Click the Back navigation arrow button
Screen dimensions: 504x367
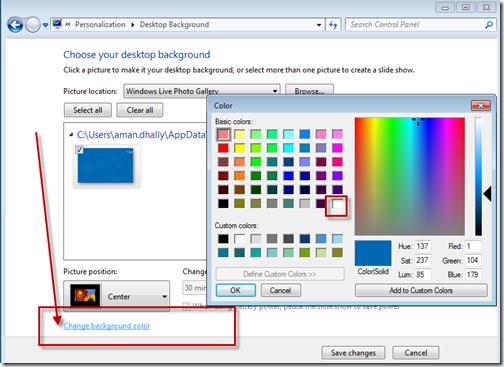point(15,25)
